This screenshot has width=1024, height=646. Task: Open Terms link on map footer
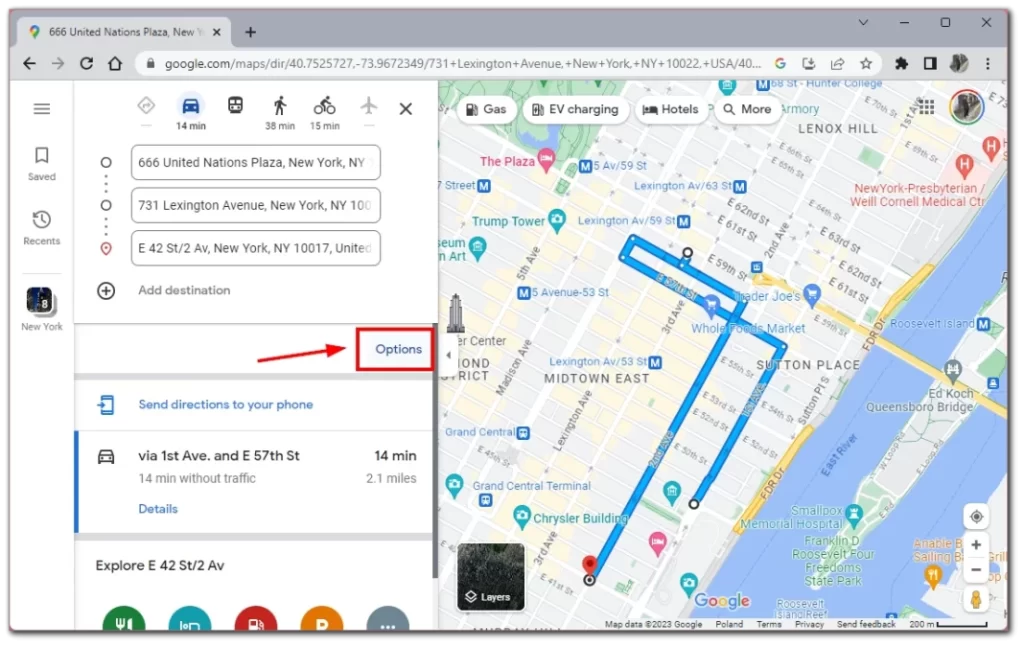click(x=769, y=624)
